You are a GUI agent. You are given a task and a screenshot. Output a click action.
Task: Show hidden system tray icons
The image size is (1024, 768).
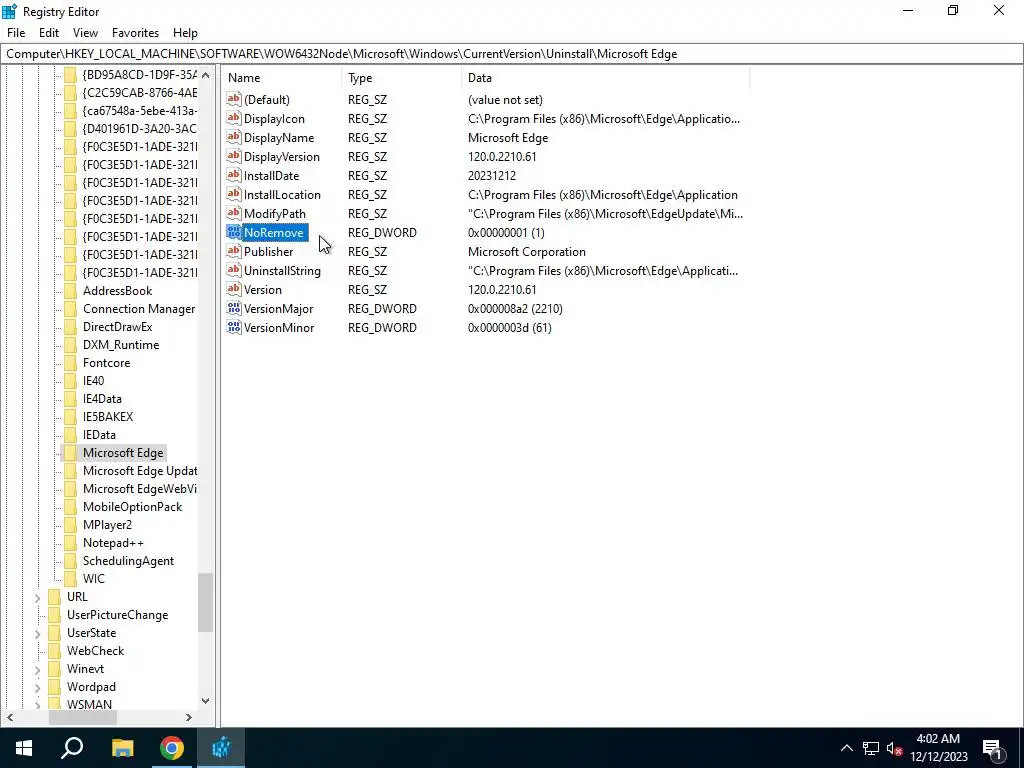tap(846, 748)
